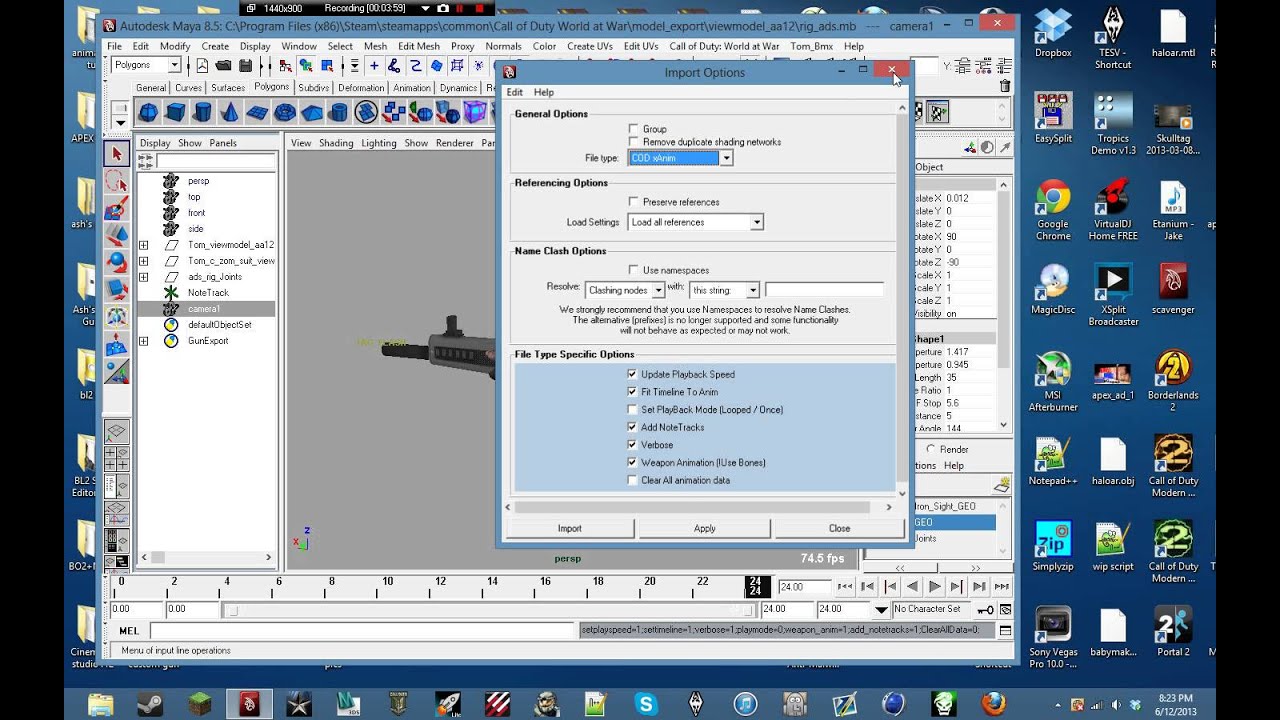Viewport: 1280px width, 720px height.
Task: Click the name clash string input field
Action: point(825,290)
